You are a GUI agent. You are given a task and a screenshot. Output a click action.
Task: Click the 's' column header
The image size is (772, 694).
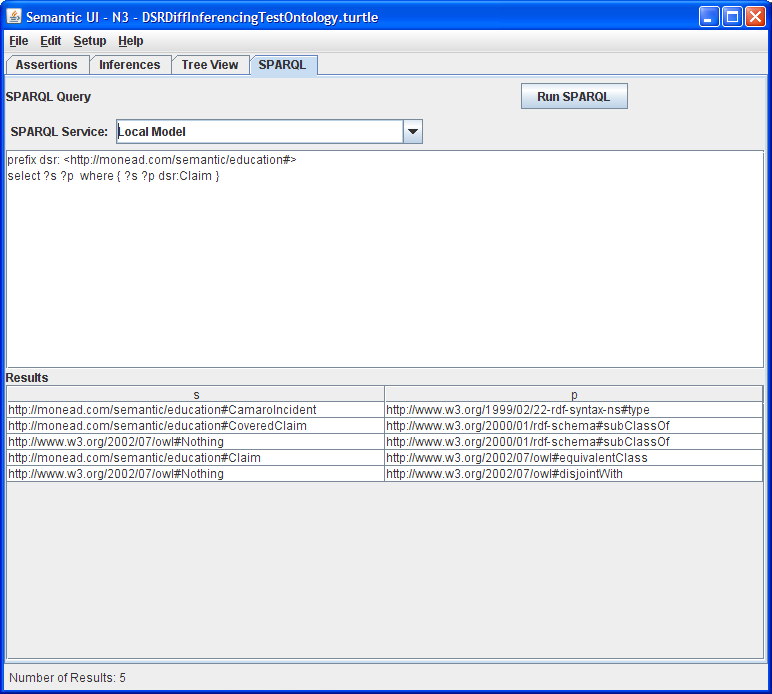click(x=196, y=394)
